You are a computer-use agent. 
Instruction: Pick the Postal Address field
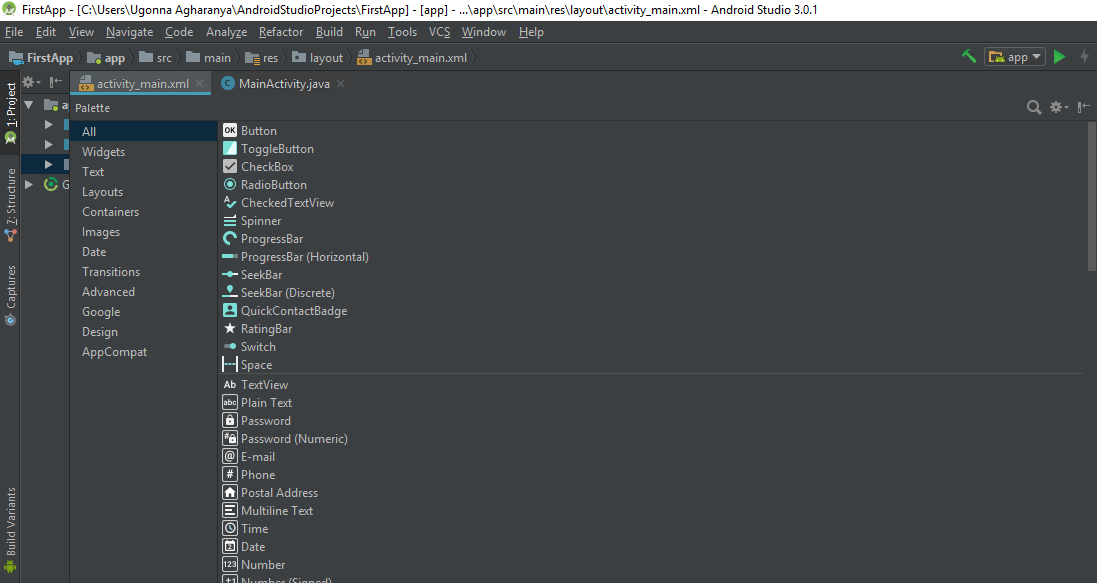pyautogui.click(x=270, y=493)
